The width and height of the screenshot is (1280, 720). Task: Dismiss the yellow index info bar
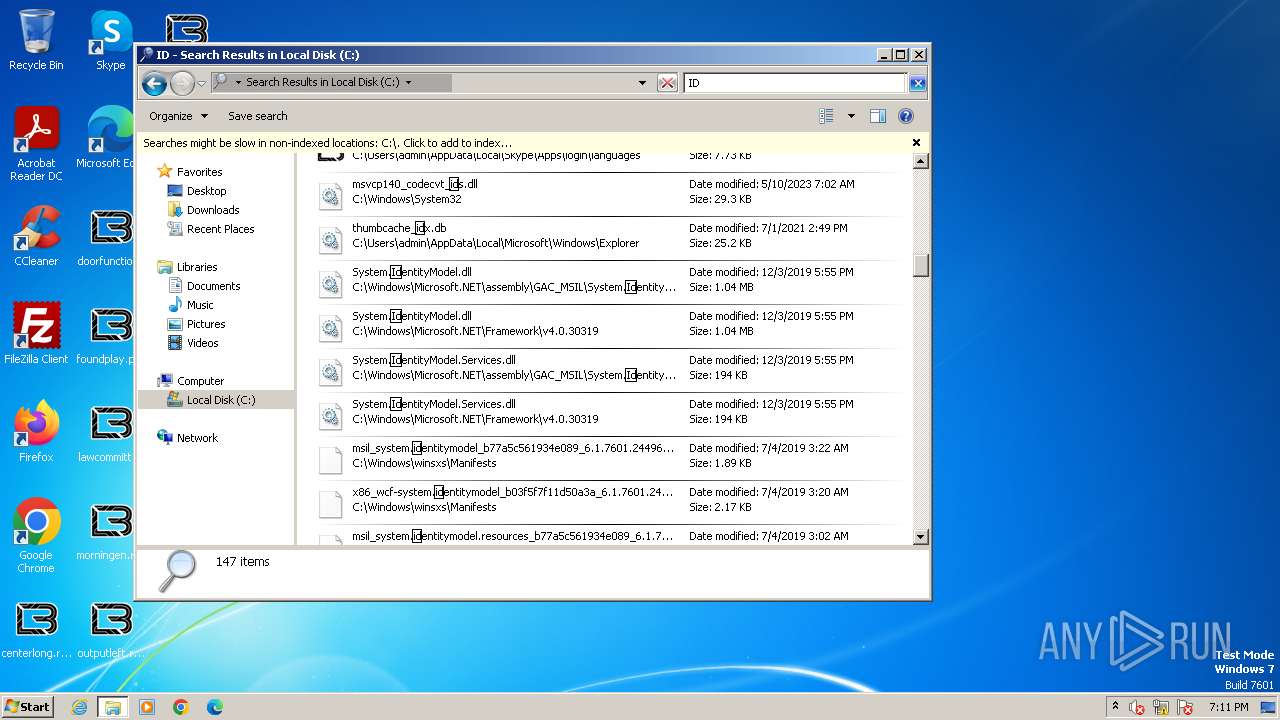pos(916,143)
